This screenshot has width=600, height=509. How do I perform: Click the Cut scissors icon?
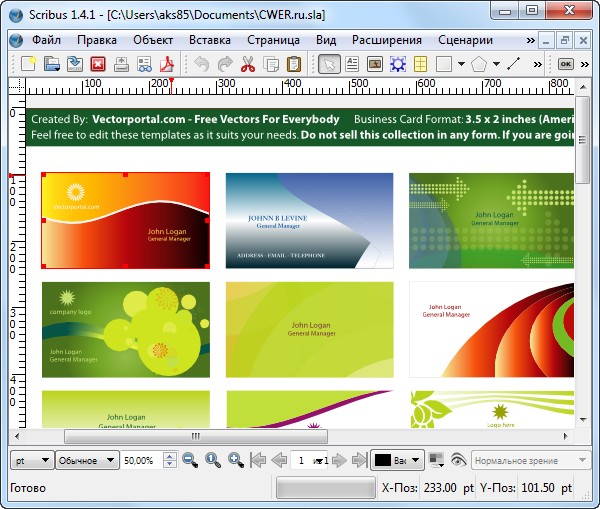pos(247,64)
